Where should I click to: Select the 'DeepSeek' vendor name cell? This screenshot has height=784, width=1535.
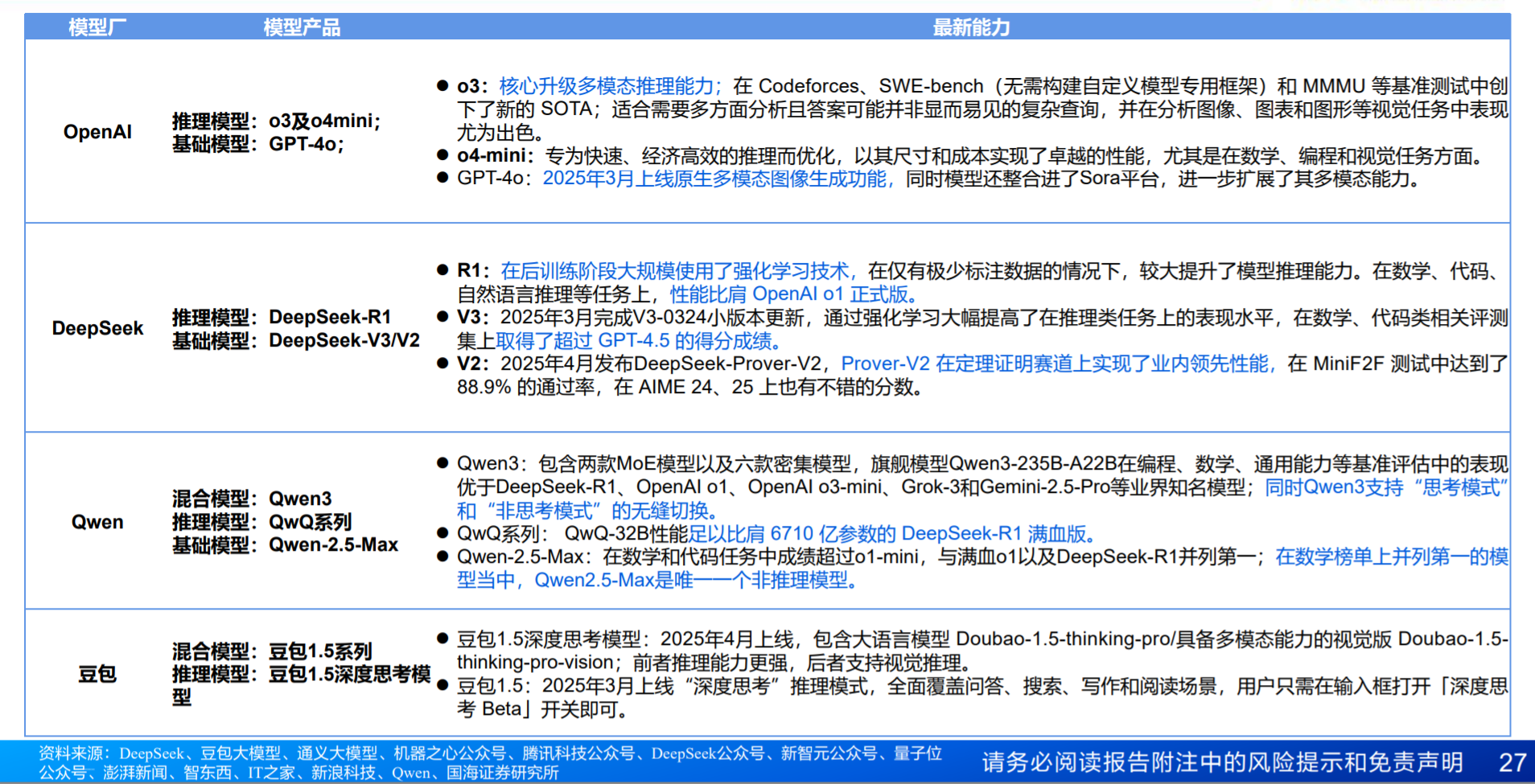[97, 328]
